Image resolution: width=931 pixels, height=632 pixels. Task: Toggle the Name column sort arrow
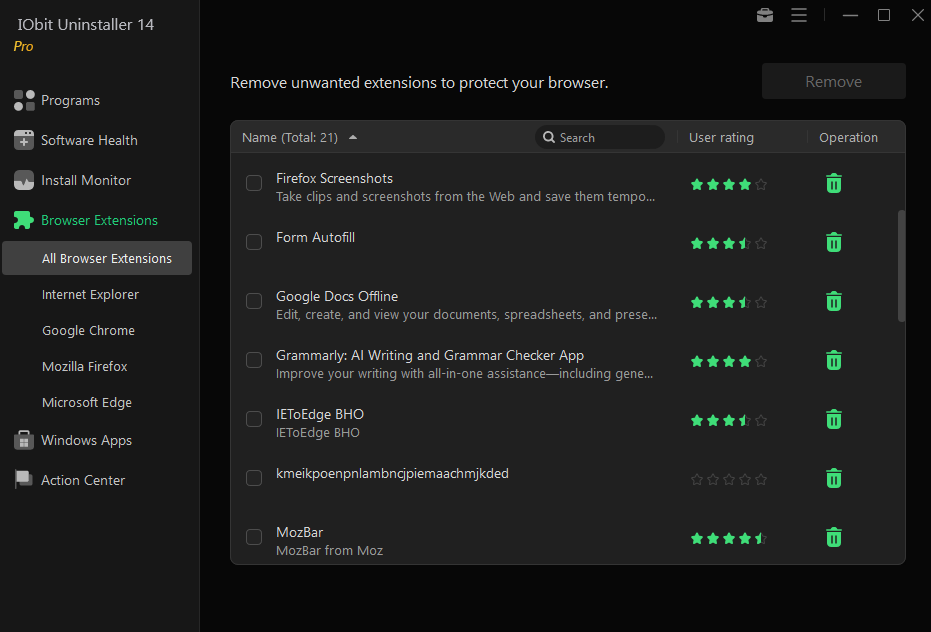click(x=353, y=137)
